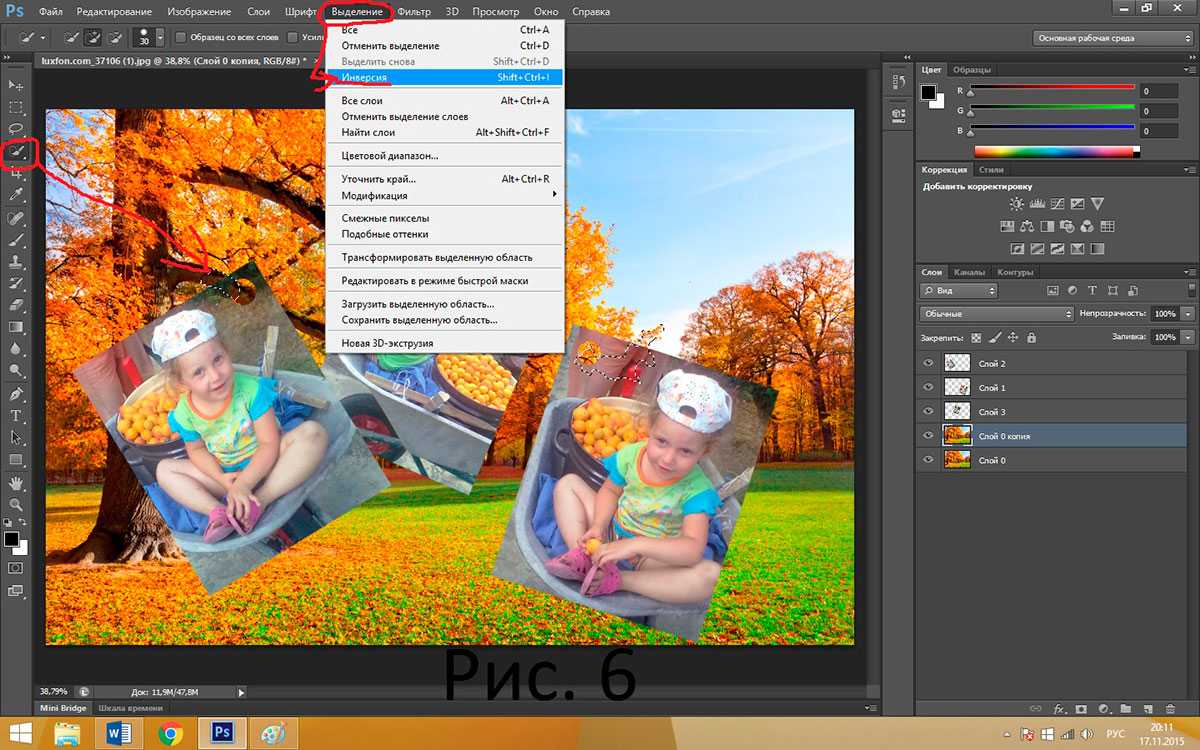Select the Lasso tool
The width and height of the screenshot is (1200, 750).
click(x=17, y=129)
